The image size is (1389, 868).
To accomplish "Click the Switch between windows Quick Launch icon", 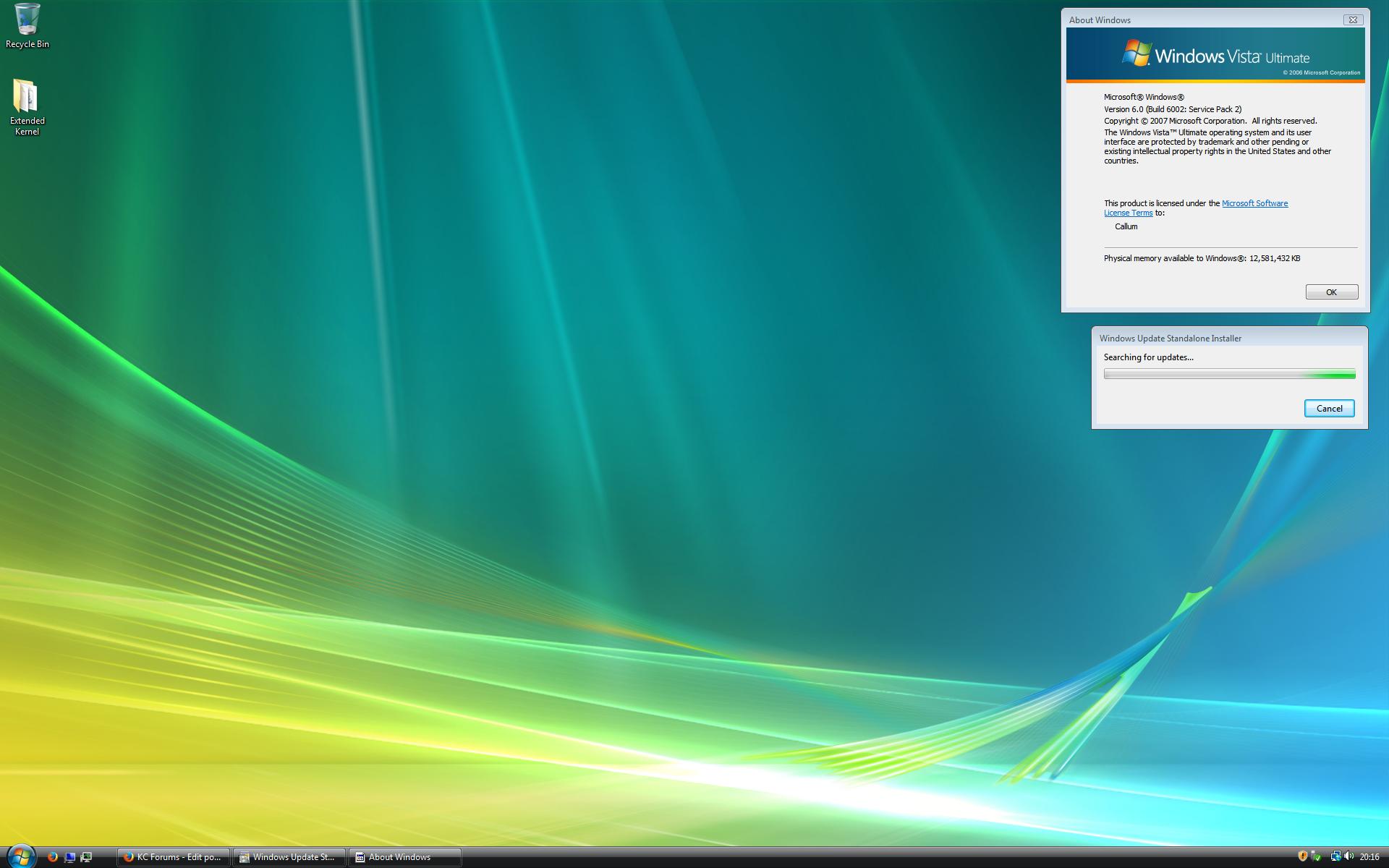I will pos(86,857).
